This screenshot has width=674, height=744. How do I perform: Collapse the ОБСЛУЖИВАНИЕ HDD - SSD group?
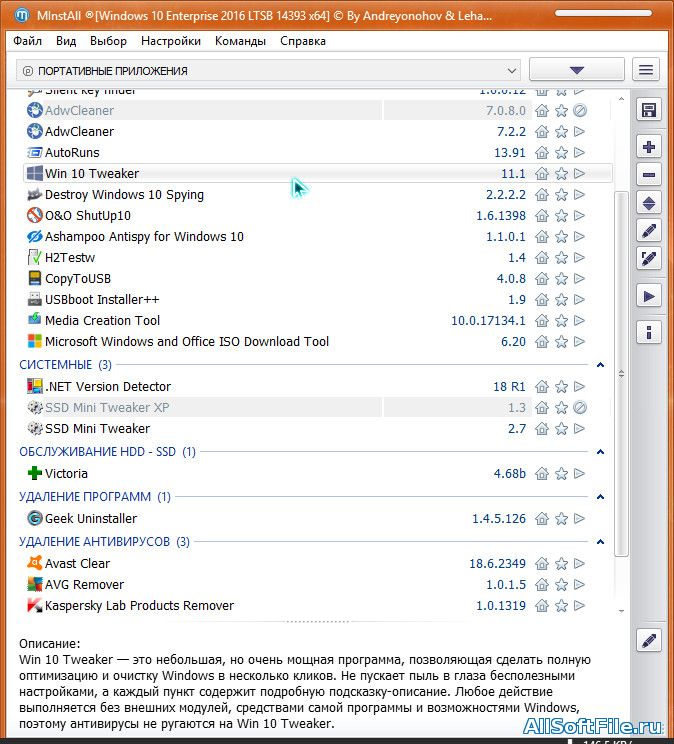pyautogui.click(x=600, y=452)
